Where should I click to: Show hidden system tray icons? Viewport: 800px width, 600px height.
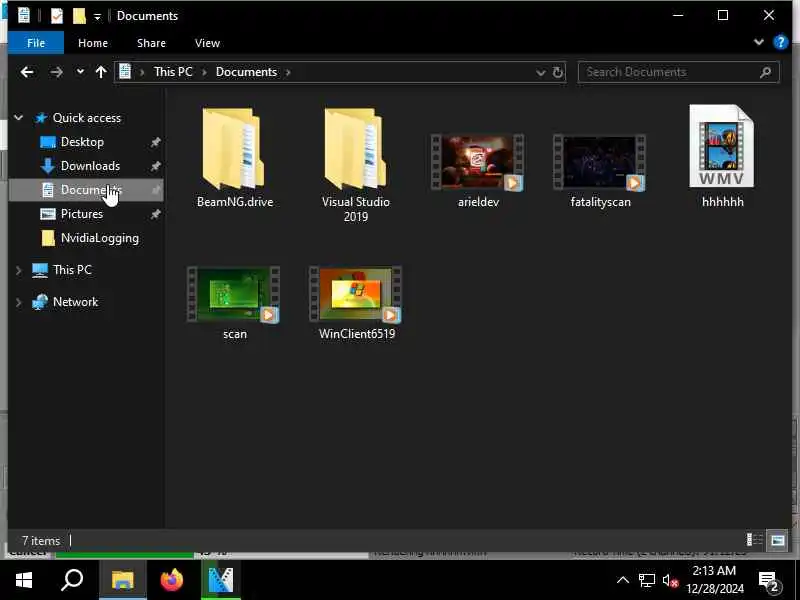622,580
